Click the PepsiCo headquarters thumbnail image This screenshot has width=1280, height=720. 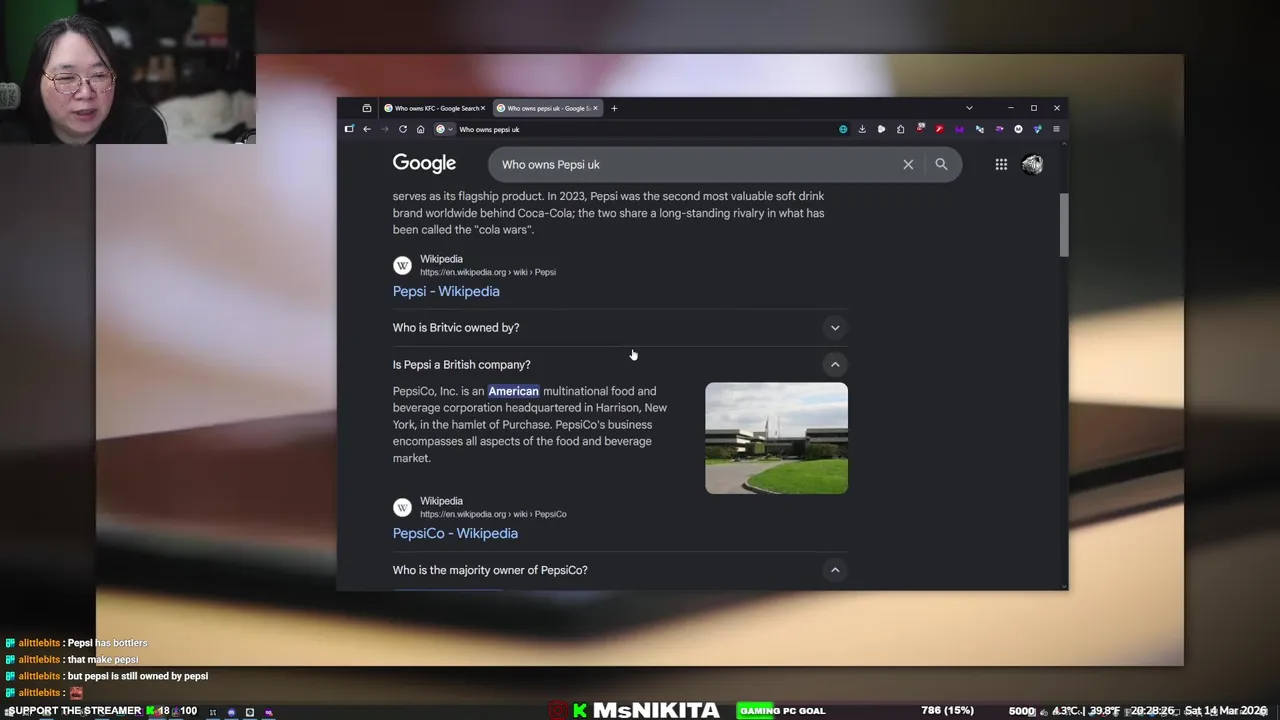[776, 438]
